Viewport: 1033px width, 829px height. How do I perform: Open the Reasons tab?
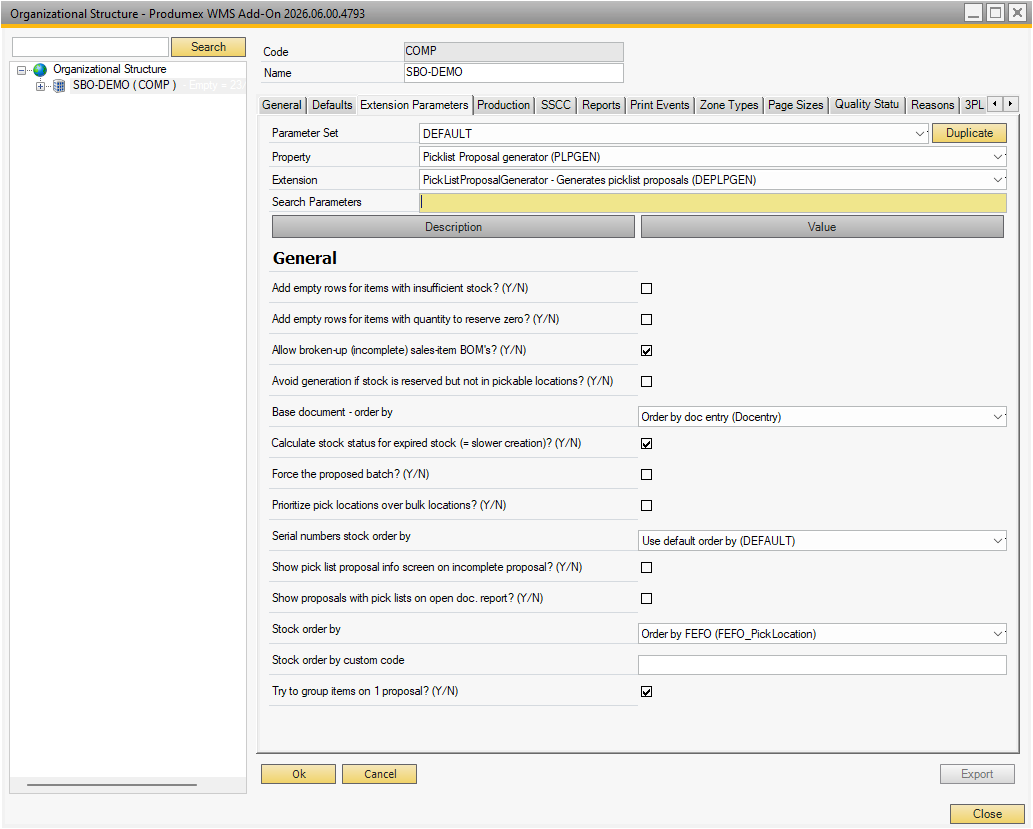pyautogui.click(x=932, y=105)
